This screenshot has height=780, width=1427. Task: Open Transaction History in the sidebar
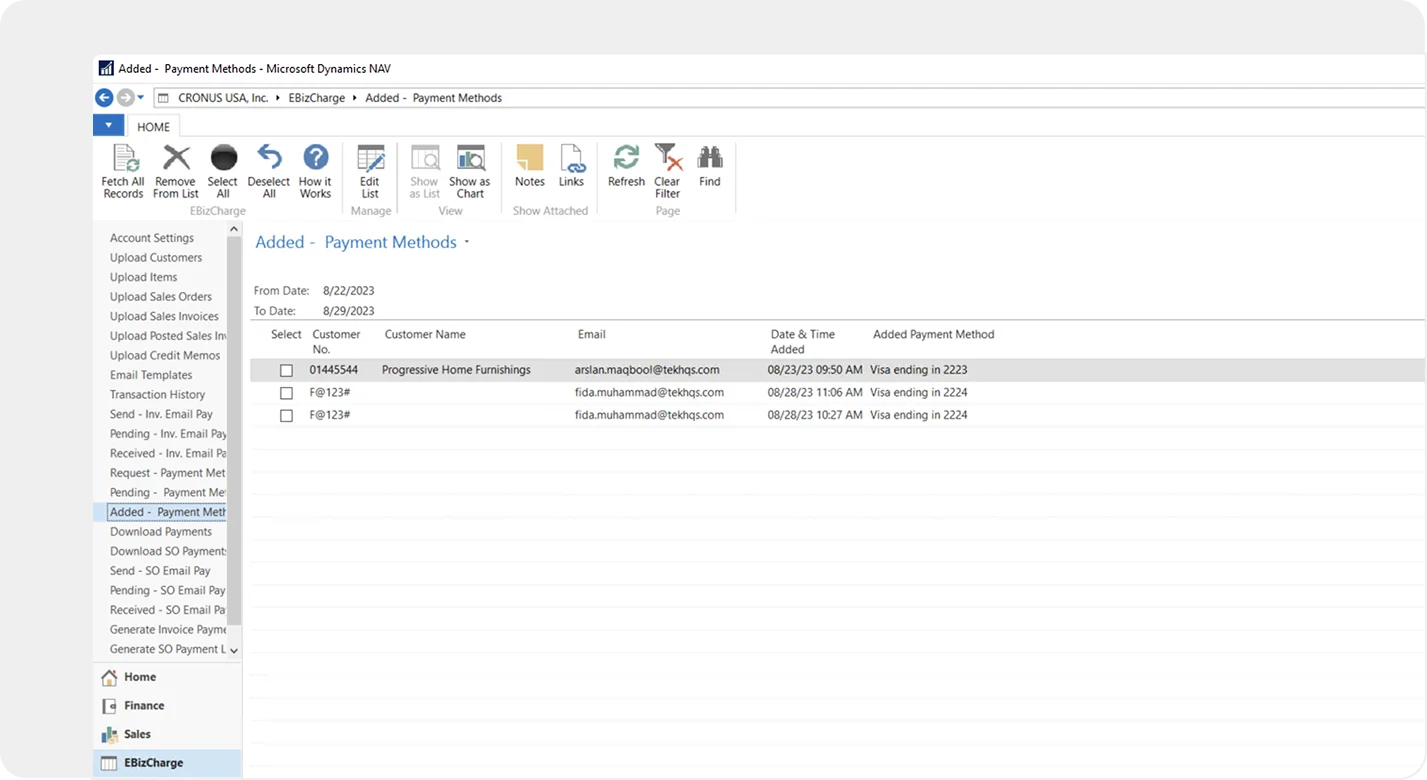pyautogui.click(x=158, y=395)
